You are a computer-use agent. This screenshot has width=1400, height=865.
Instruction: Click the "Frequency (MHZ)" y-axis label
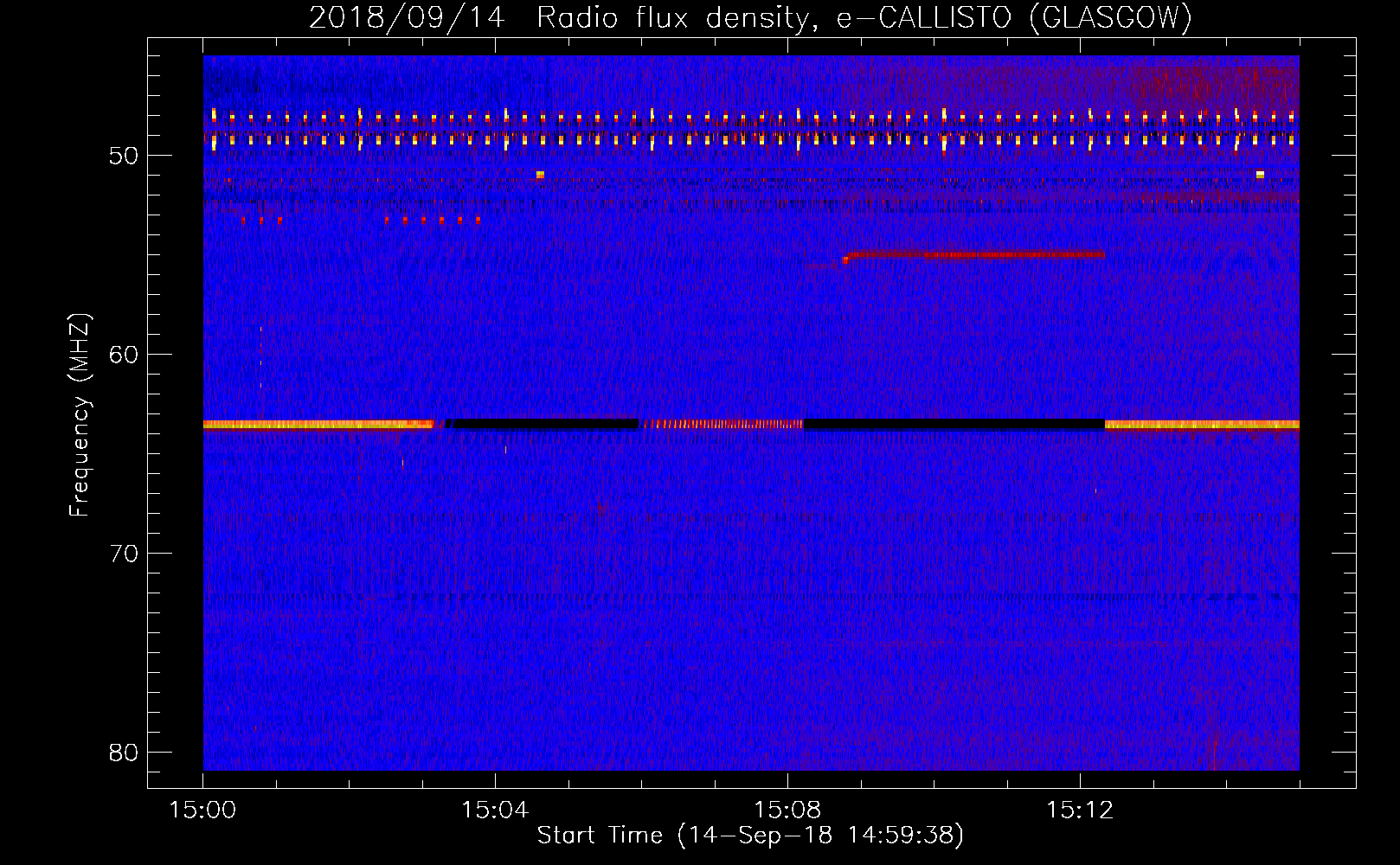tap(80, 415)
